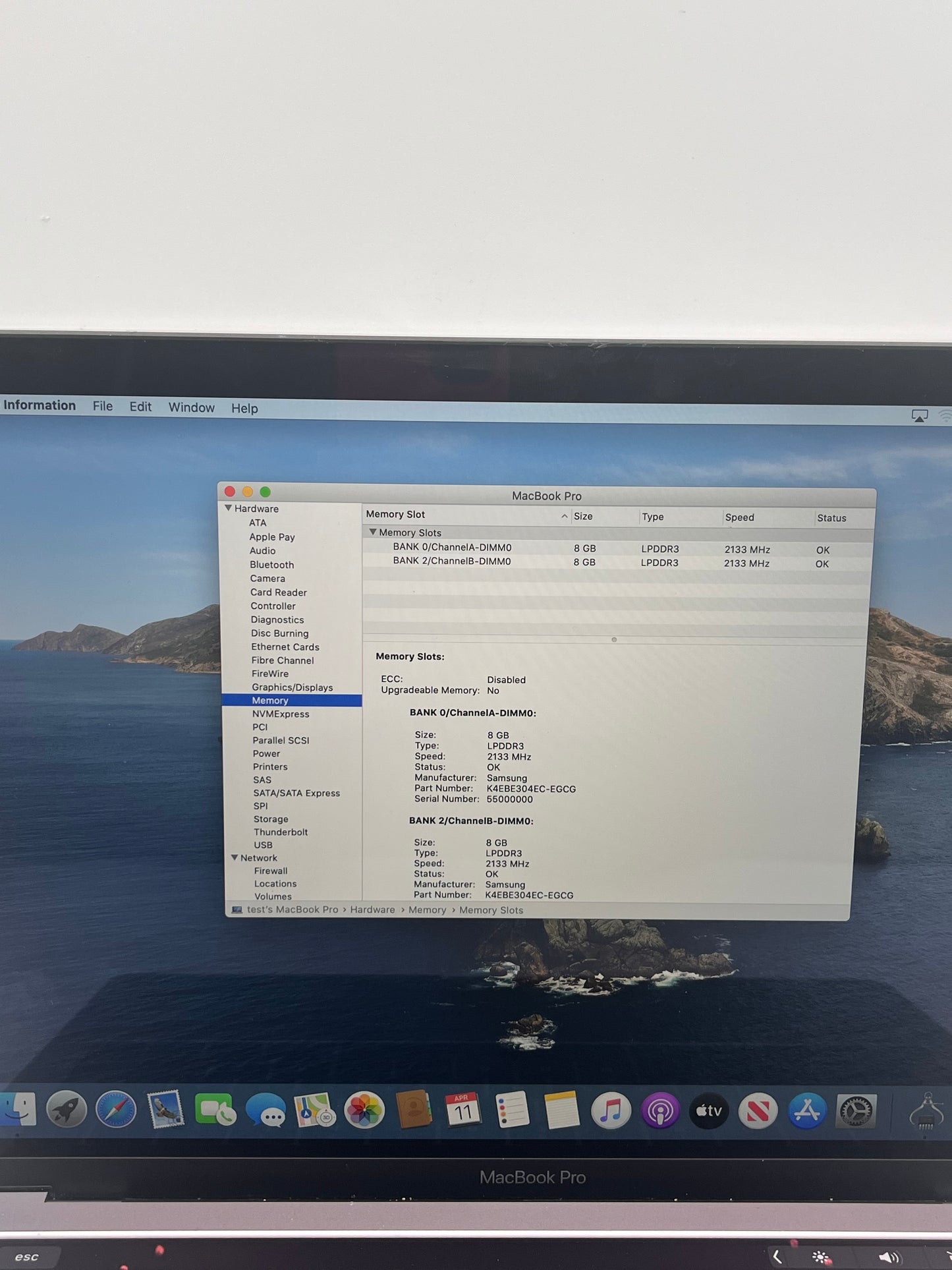Click the computer icon in path bar
This screenshot has width=952, height=1270.
pos(237,909)
